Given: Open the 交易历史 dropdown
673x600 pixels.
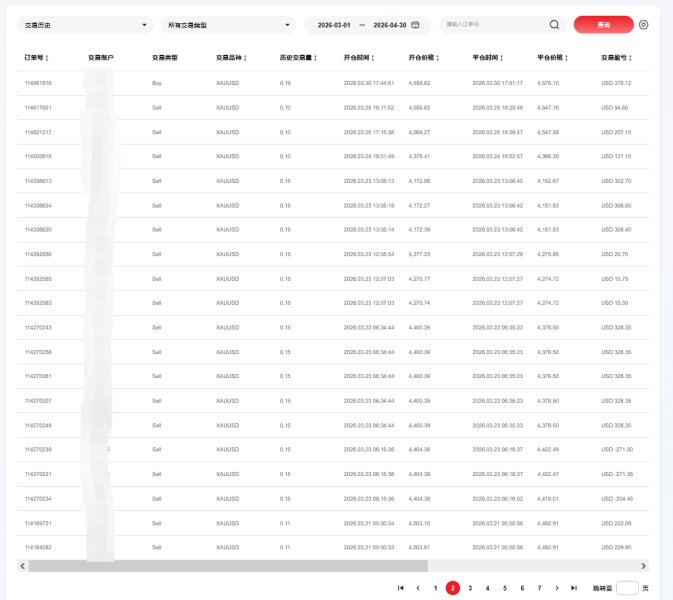Looking at the screenshot, I should tap(85, 25).
